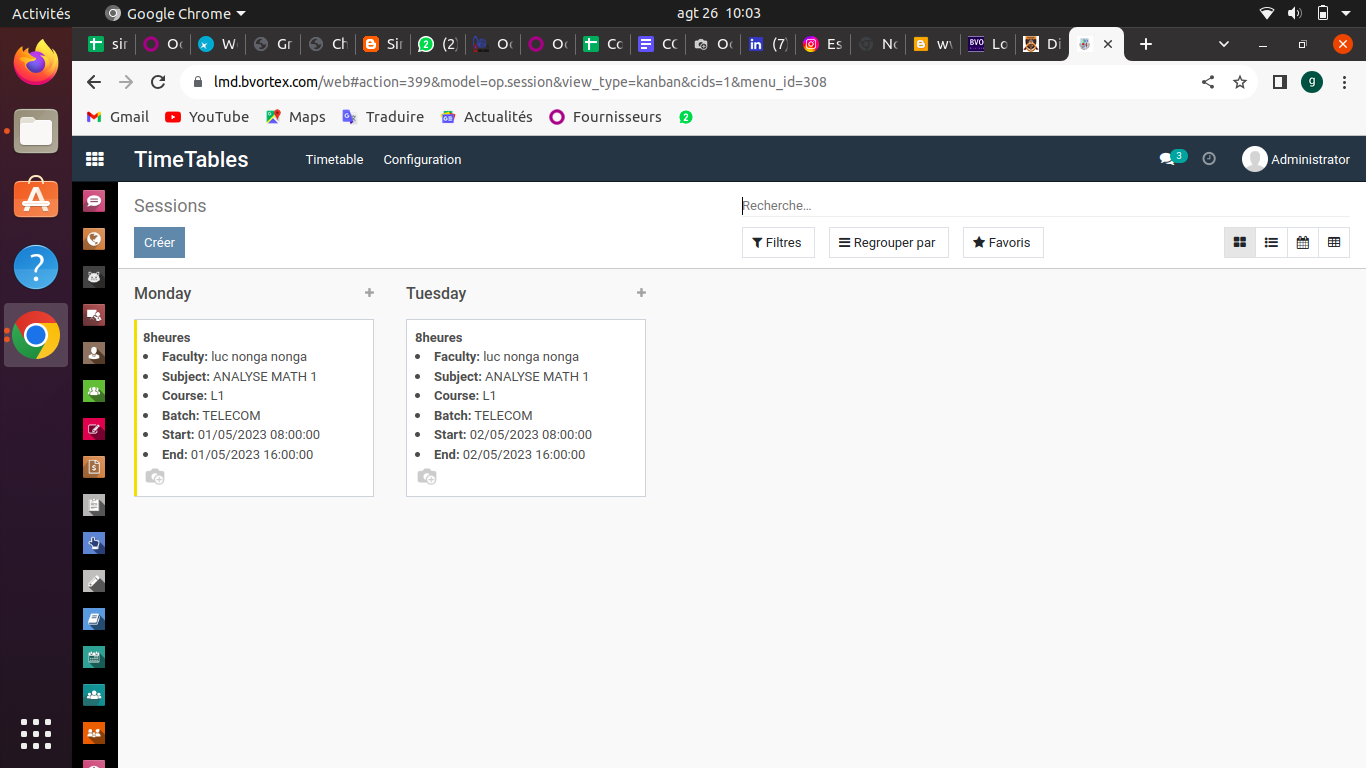
Task: Click the Créer button
Action: (x=159, y=242)
